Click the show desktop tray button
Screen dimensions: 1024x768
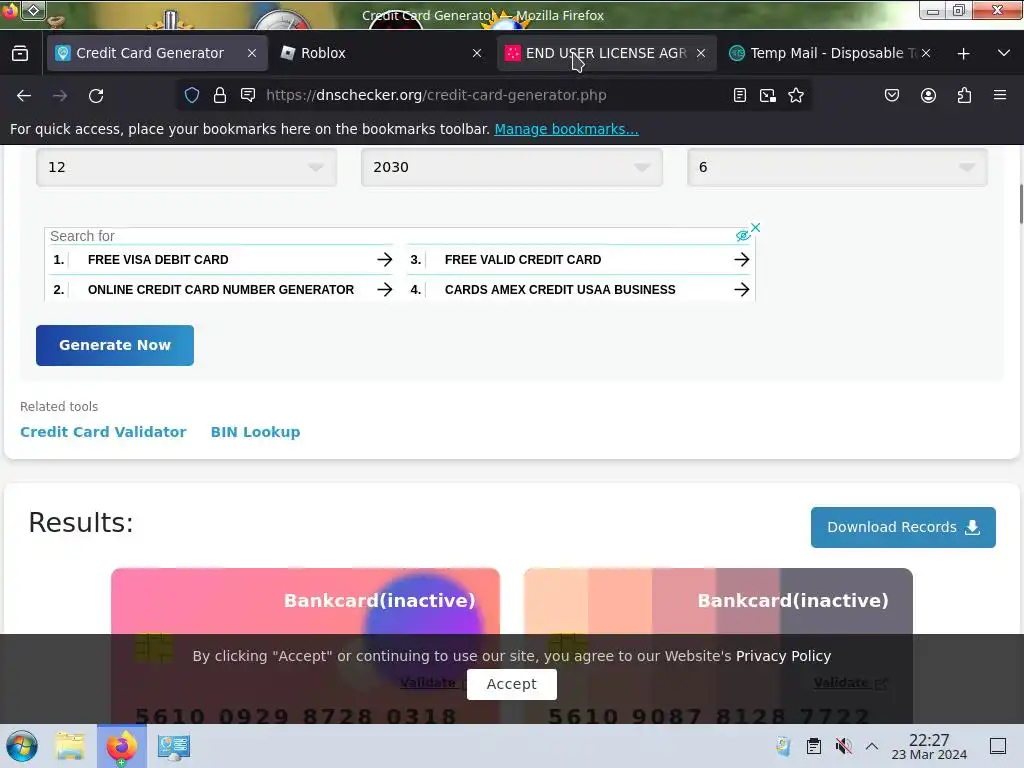[998, 746]
